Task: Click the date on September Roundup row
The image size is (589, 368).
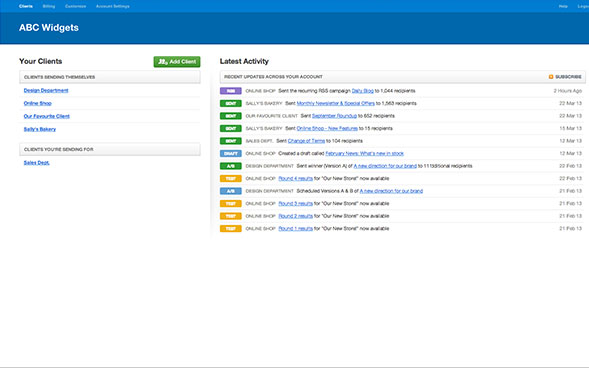Action: click(571, 116)
